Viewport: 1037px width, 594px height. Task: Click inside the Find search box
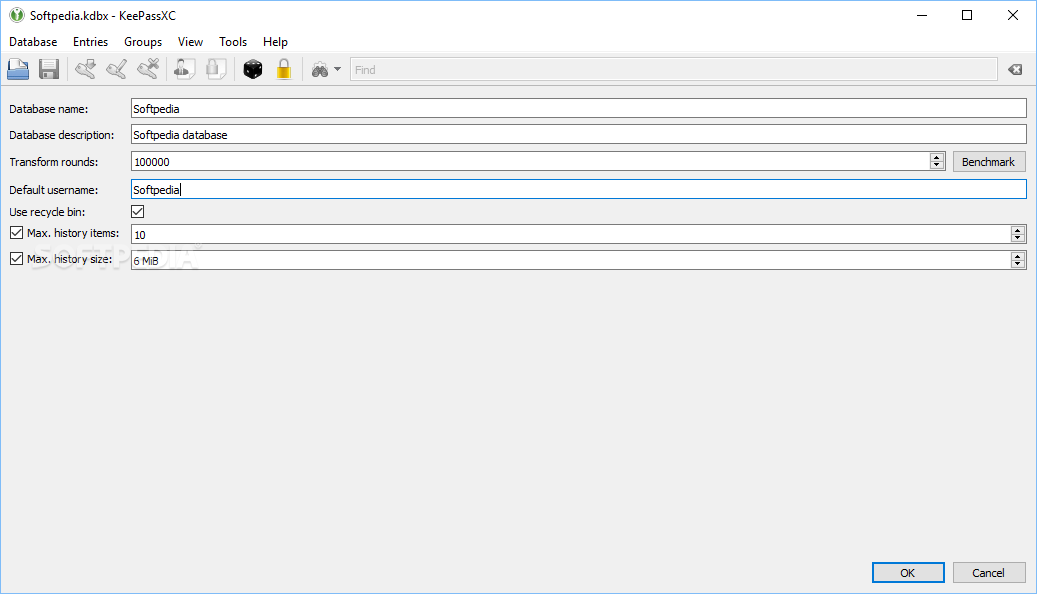pos(673,69)
